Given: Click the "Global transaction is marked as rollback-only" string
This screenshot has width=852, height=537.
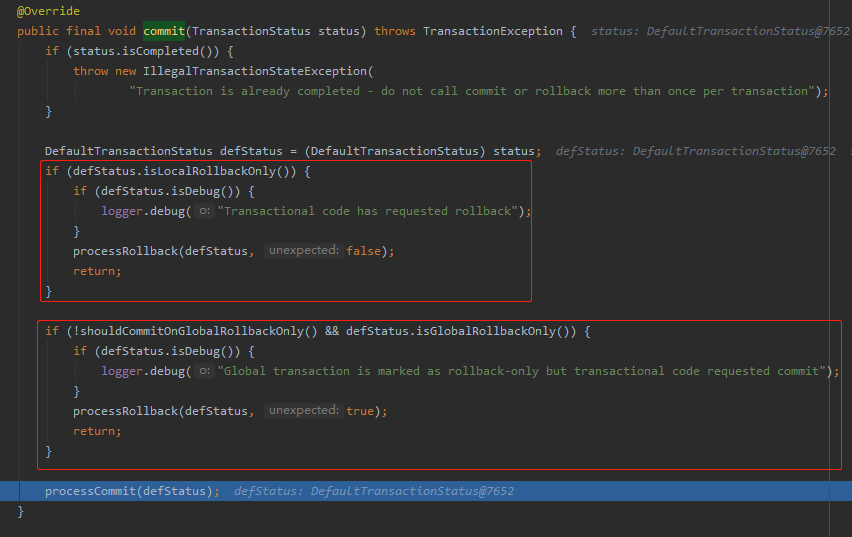Looking at the screenshot, I should click(521, 371).
